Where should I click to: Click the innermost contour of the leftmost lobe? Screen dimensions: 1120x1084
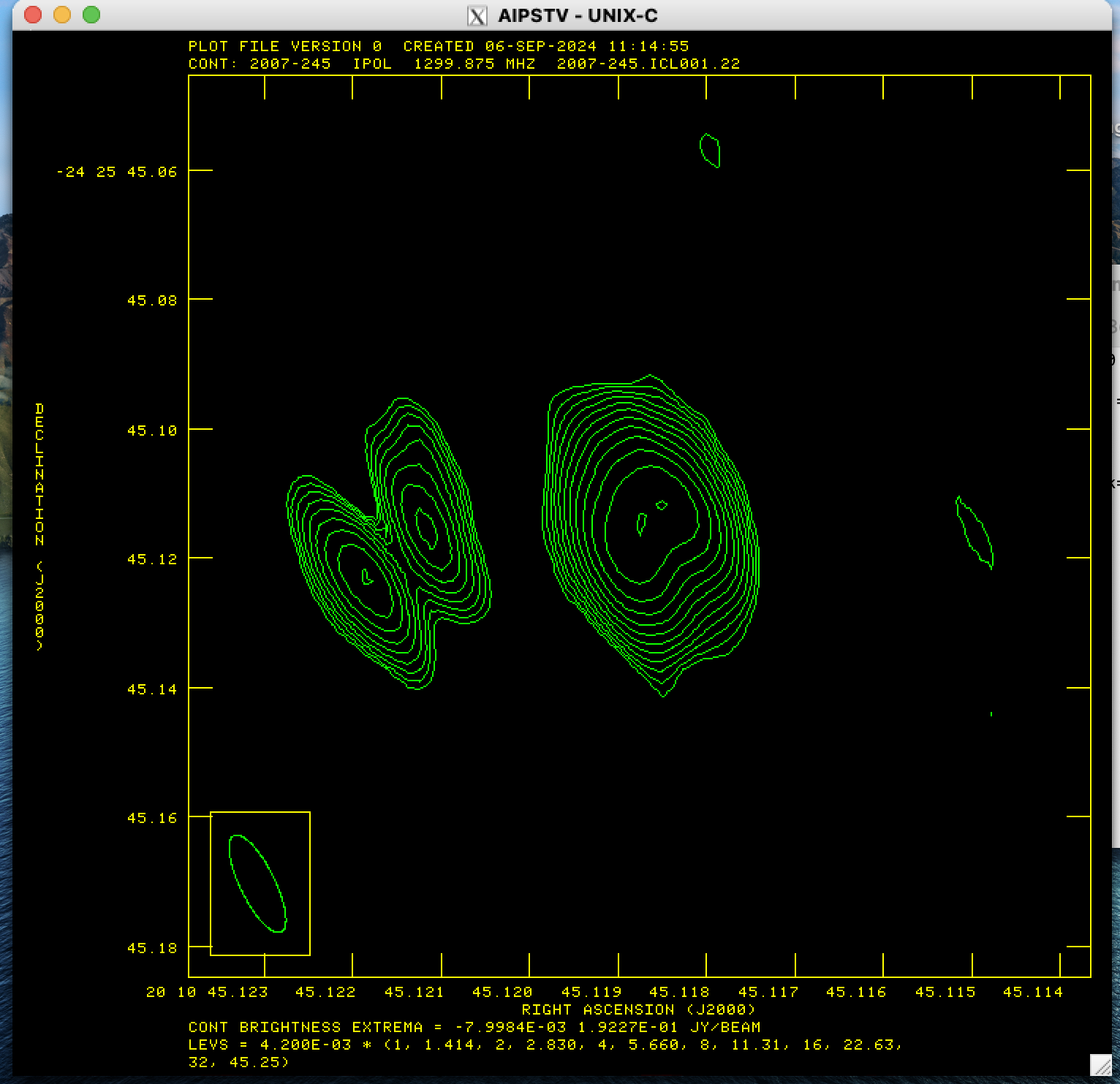click(367, 577)
